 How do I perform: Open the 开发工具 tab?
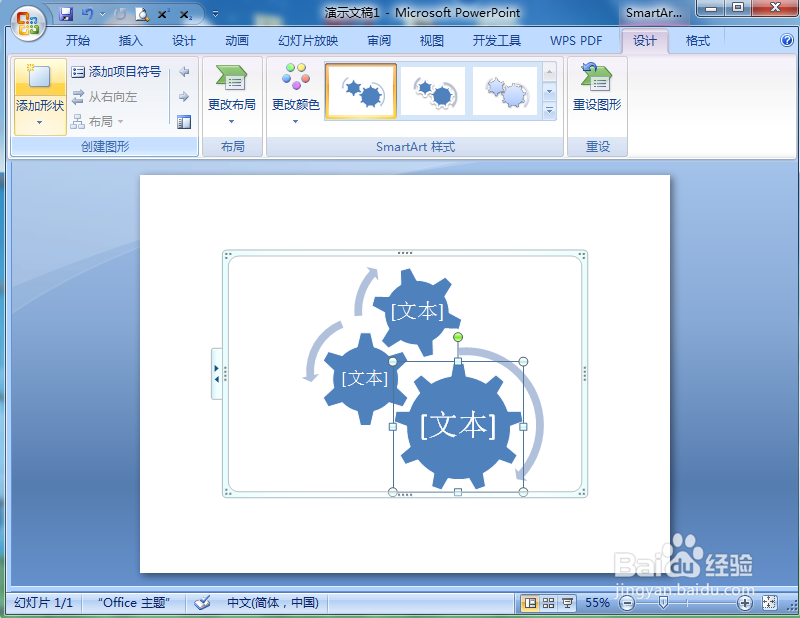point(496,41)
